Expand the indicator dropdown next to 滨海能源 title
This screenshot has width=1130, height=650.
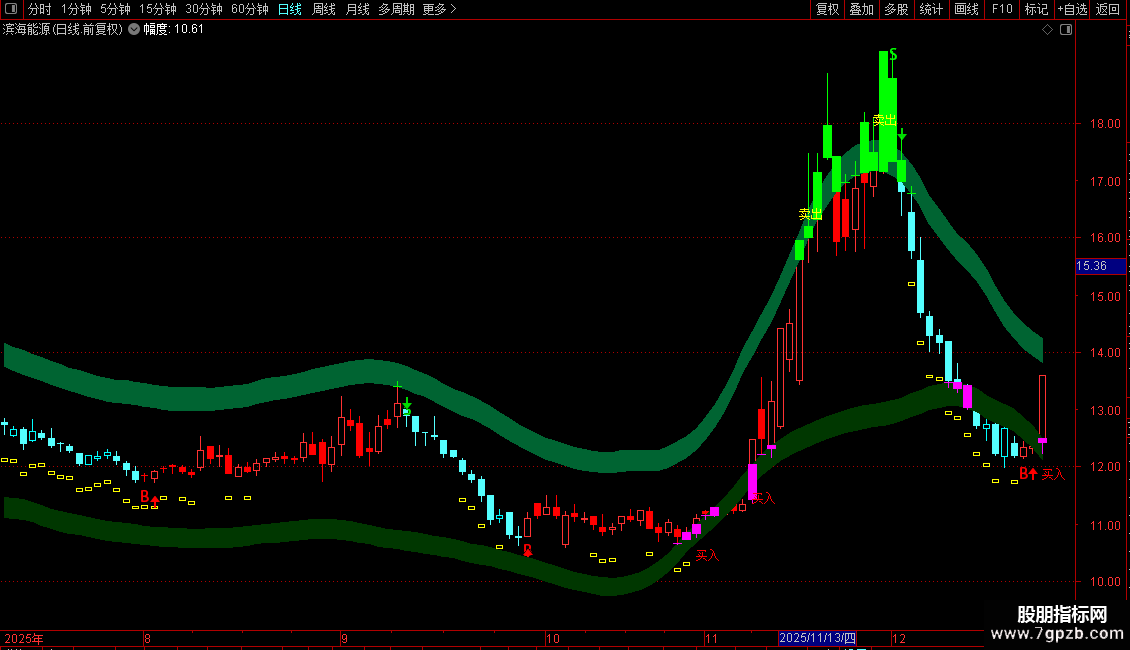tap(134, 29)
